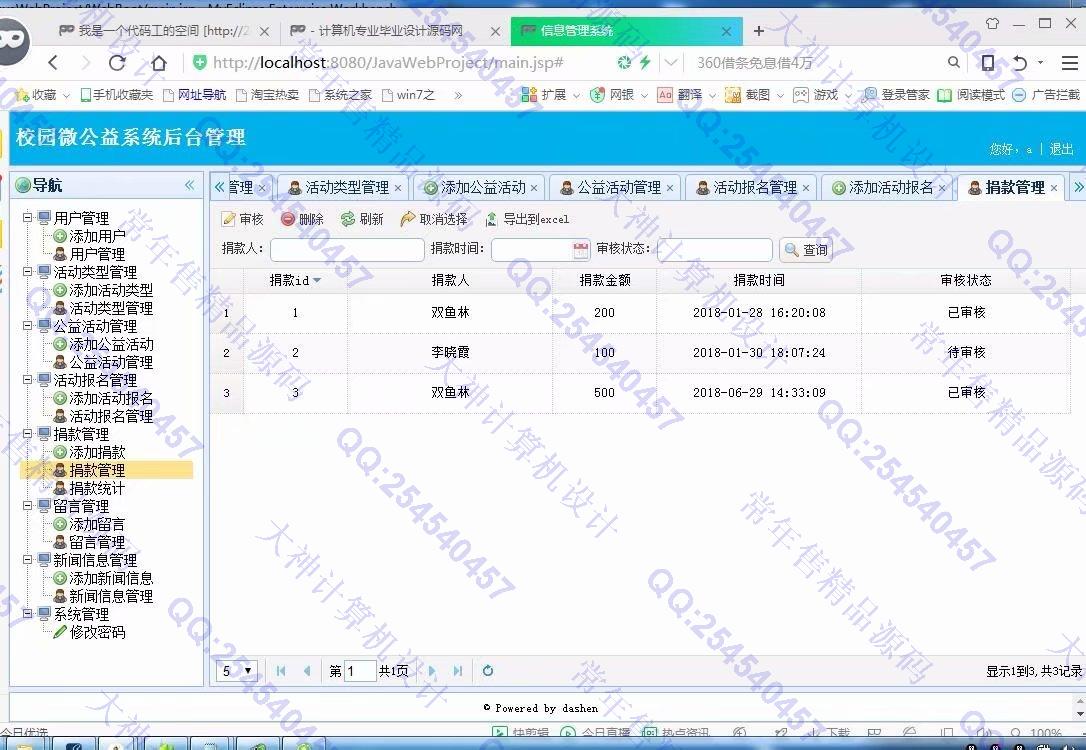The height and width of the screenshot is (750, 1086).
Task: Collapse the 捐款管理 tree node
Action: click(27, 434)
